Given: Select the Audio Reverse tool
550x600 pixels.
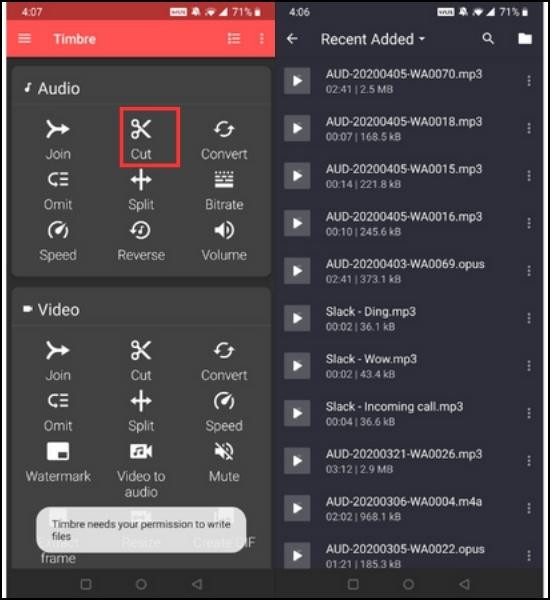Looking at the screenshot, I should tap(141, 241).
